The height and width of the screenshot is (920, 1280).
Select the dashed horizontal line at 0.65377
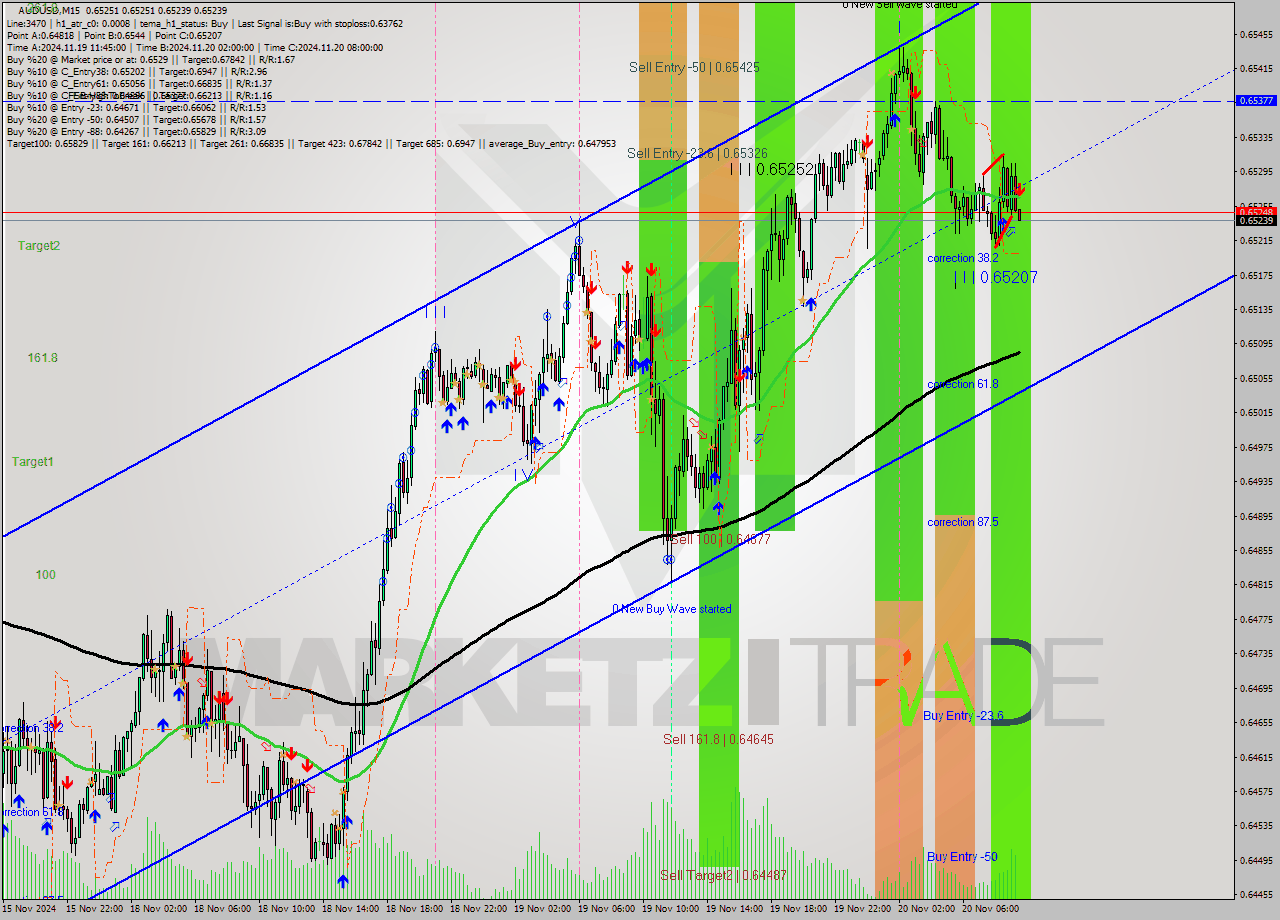coord(618,101)
